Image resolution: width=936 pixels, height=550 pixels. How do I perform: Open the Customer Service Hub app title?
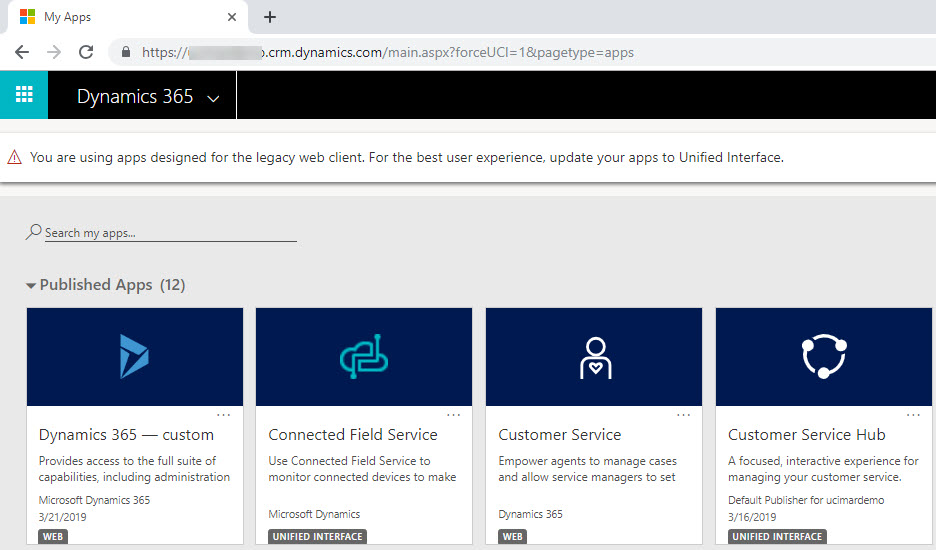pos(806,435)
